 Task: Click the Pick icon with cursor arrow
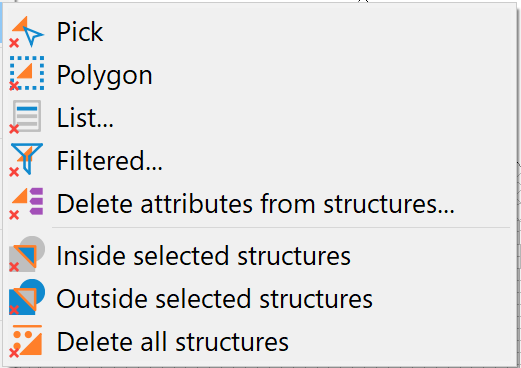(27, 32)
